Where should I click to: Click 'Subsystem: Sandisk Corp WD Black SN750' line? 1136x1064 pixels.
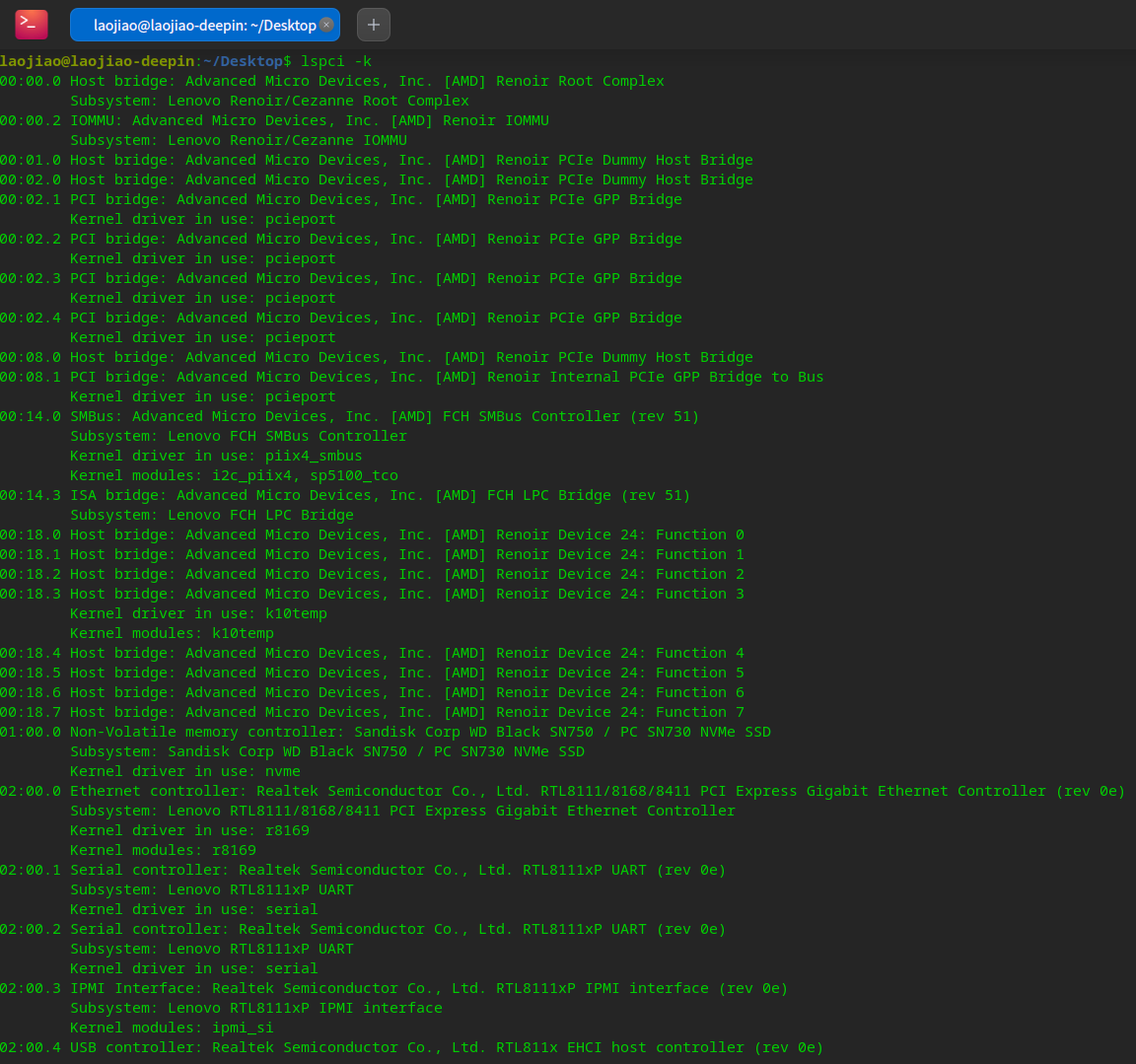[x=327, y=751]
